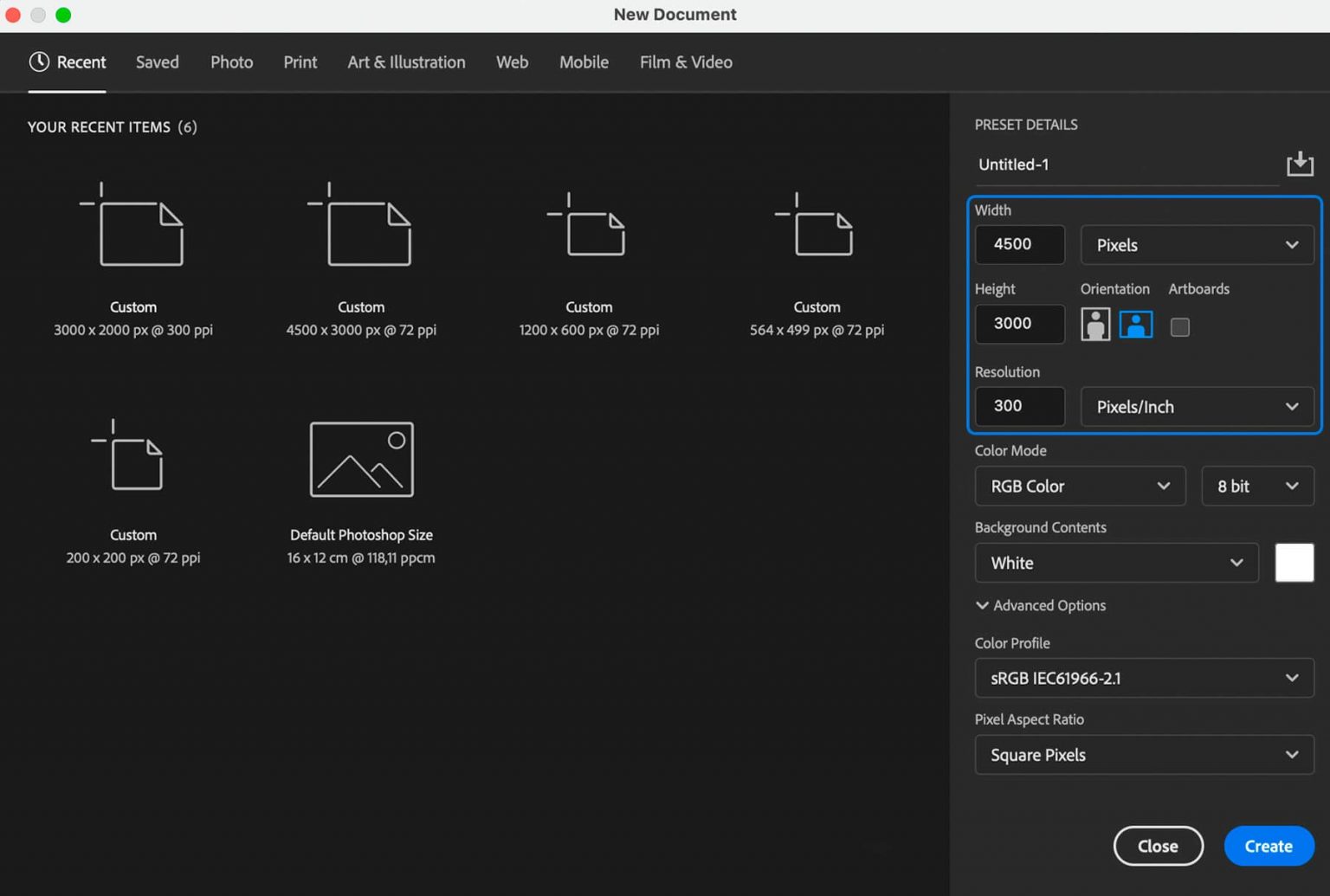Open the Pixels width unit dropdown
Viewport: 1330px width, 896px height.
coord(1197,245)
